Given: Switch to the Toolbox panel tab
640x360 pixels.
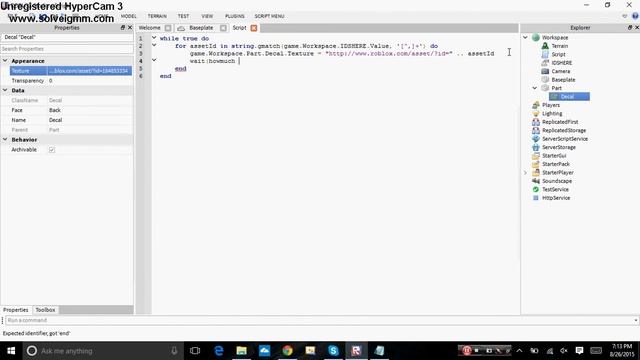Looking at the screenshot, I should (x=45, y=310).
